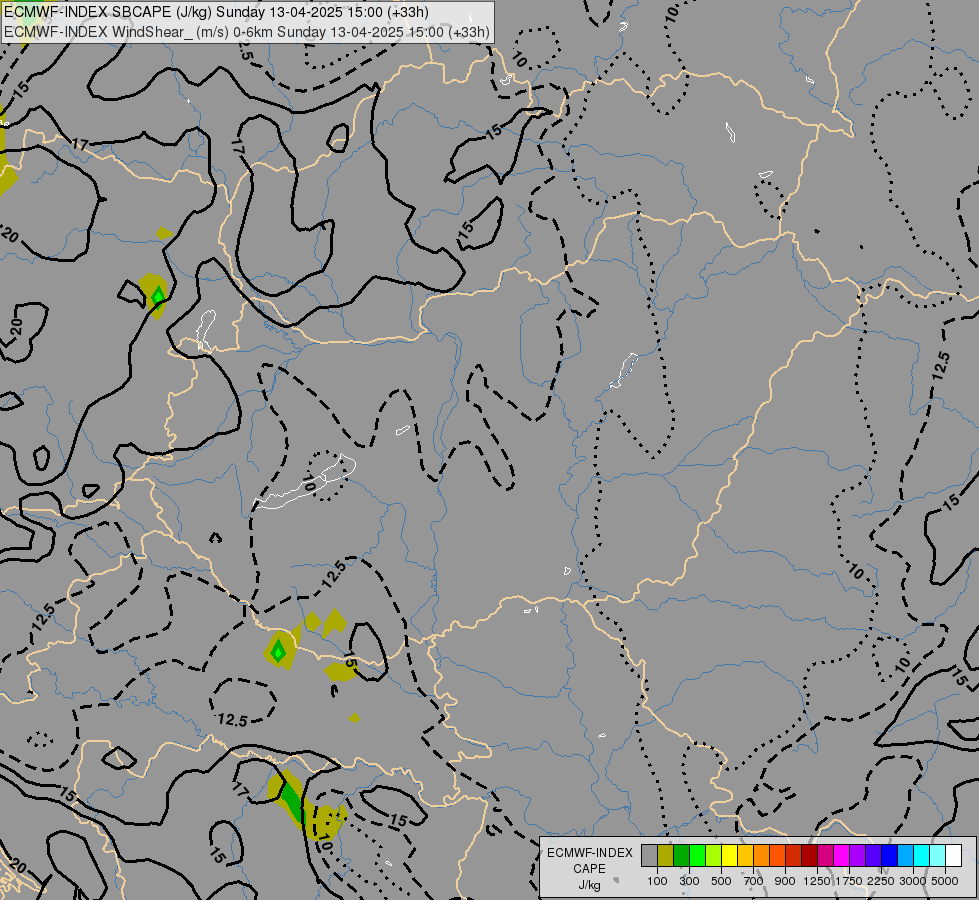
Task: Click the pure yellow swatch after the 500 tick
Action: click(x=729, y=855)
